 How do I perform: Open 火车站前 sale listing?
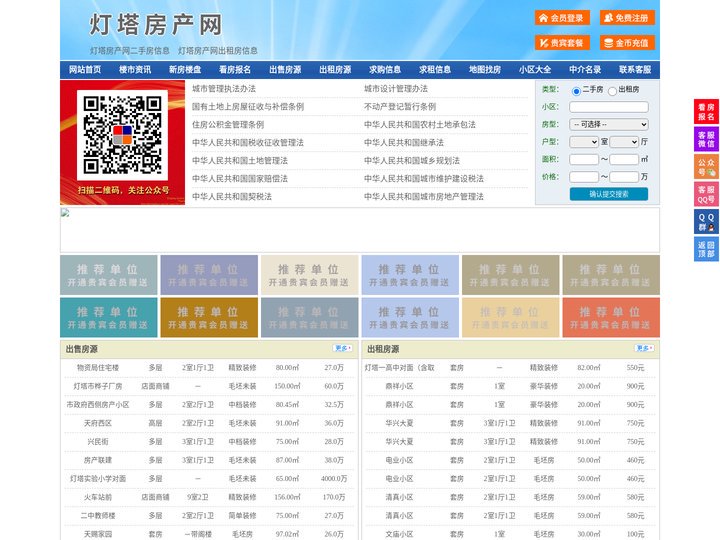98,497
